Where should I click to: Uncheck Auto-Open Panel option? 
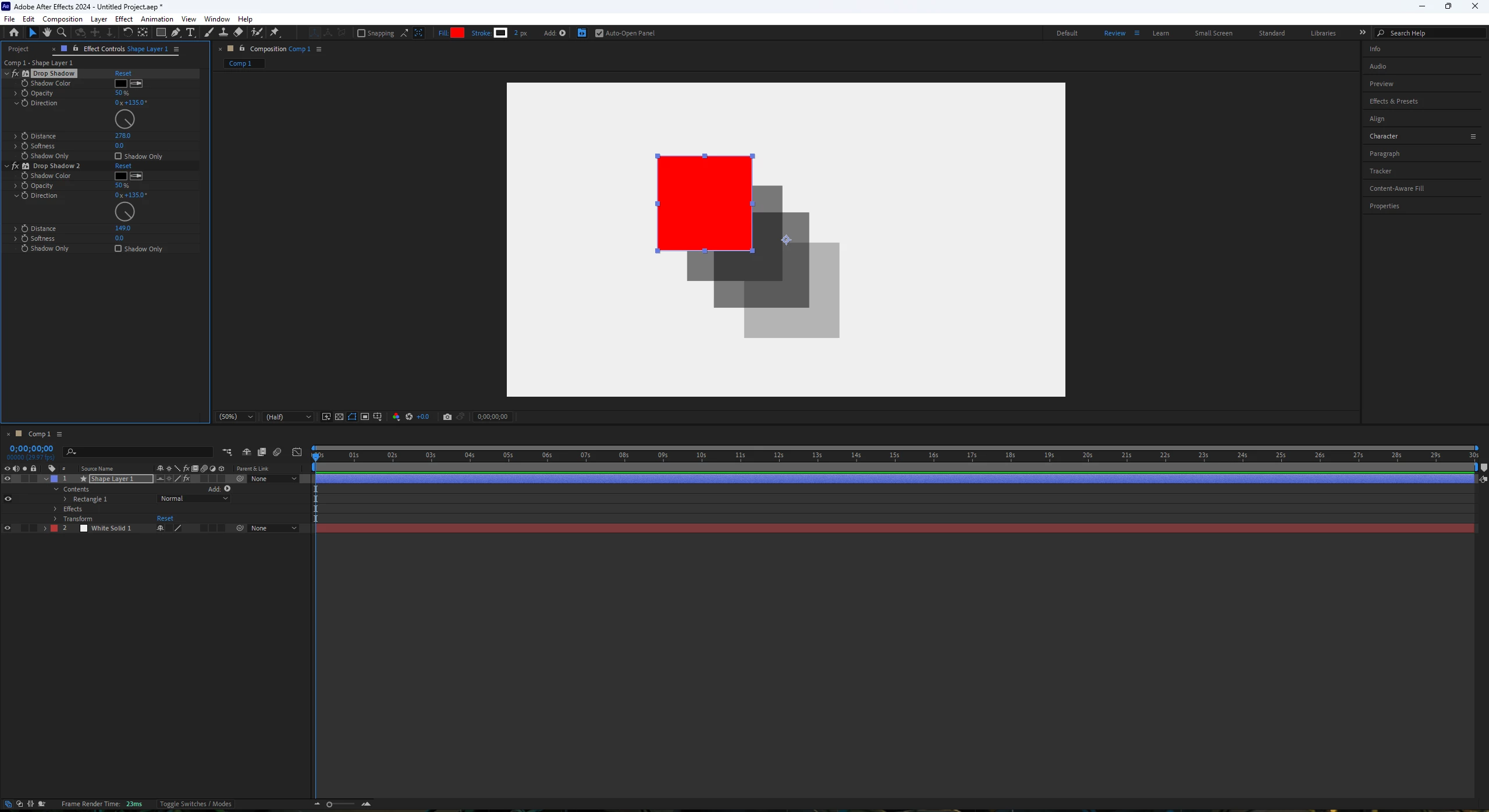point(599,33)
